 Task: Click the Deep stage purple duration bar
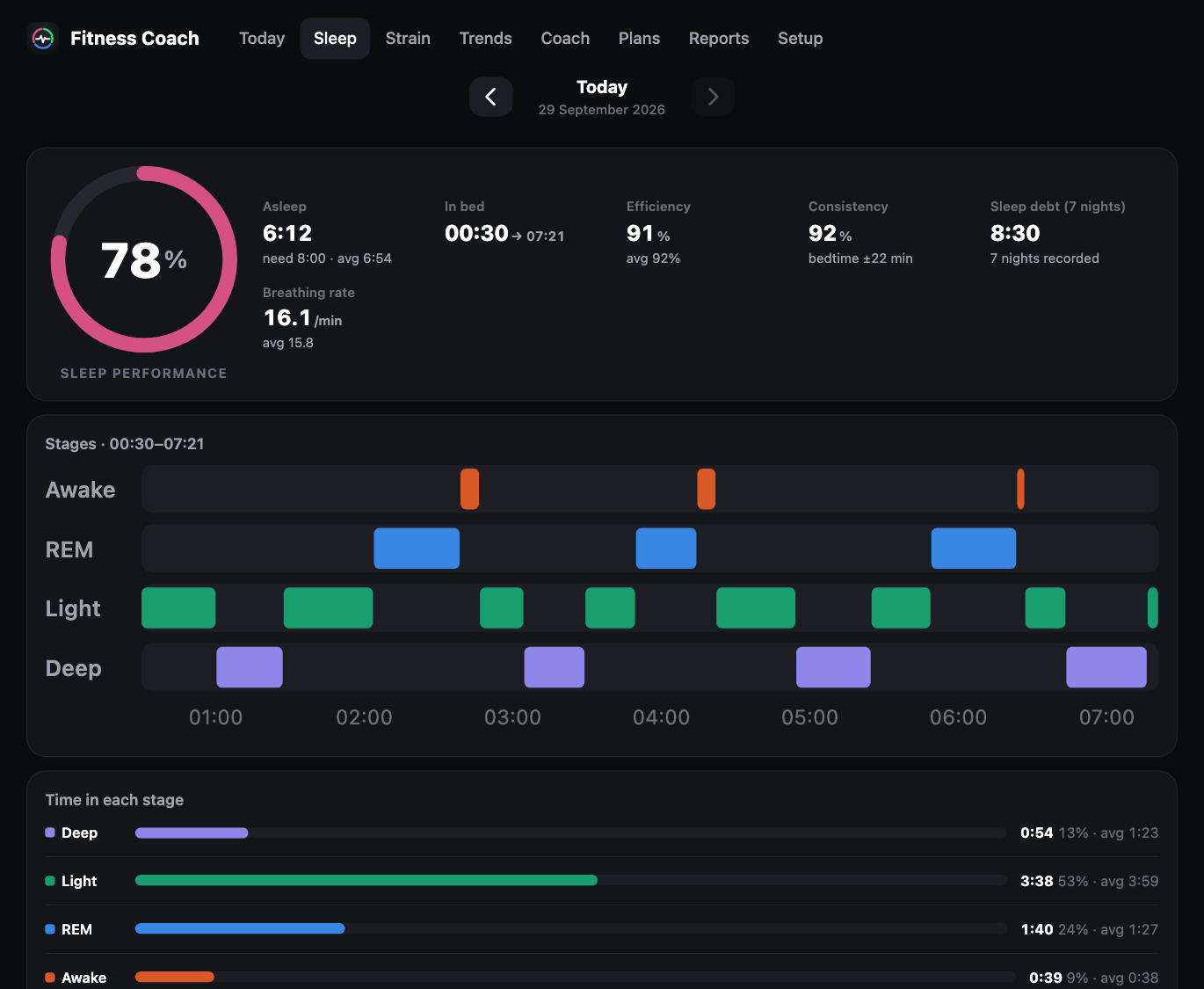[x=192, y=833]
